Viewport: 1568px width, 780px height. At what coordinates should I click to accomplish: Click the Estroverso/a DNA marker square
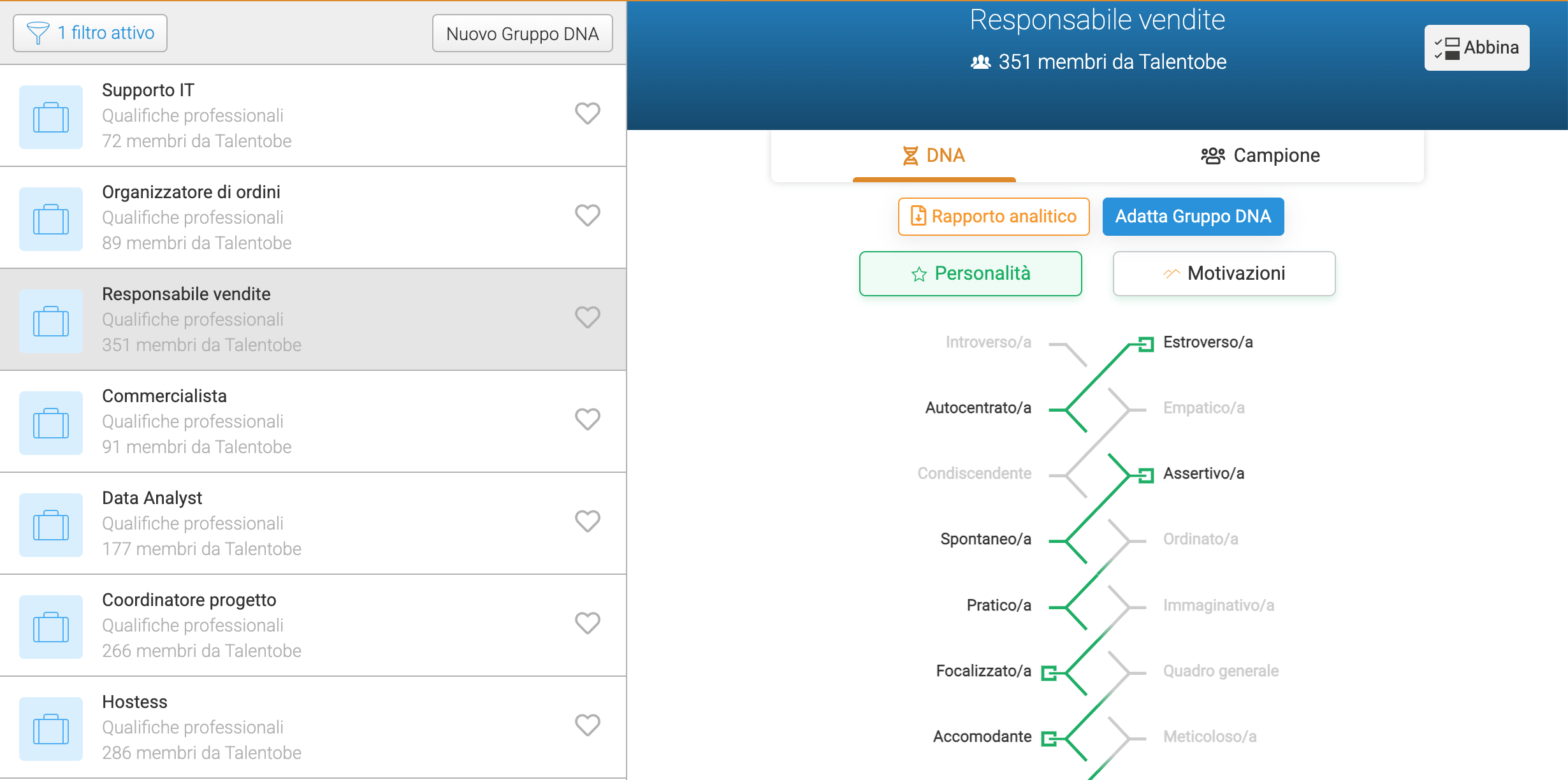1146,344
